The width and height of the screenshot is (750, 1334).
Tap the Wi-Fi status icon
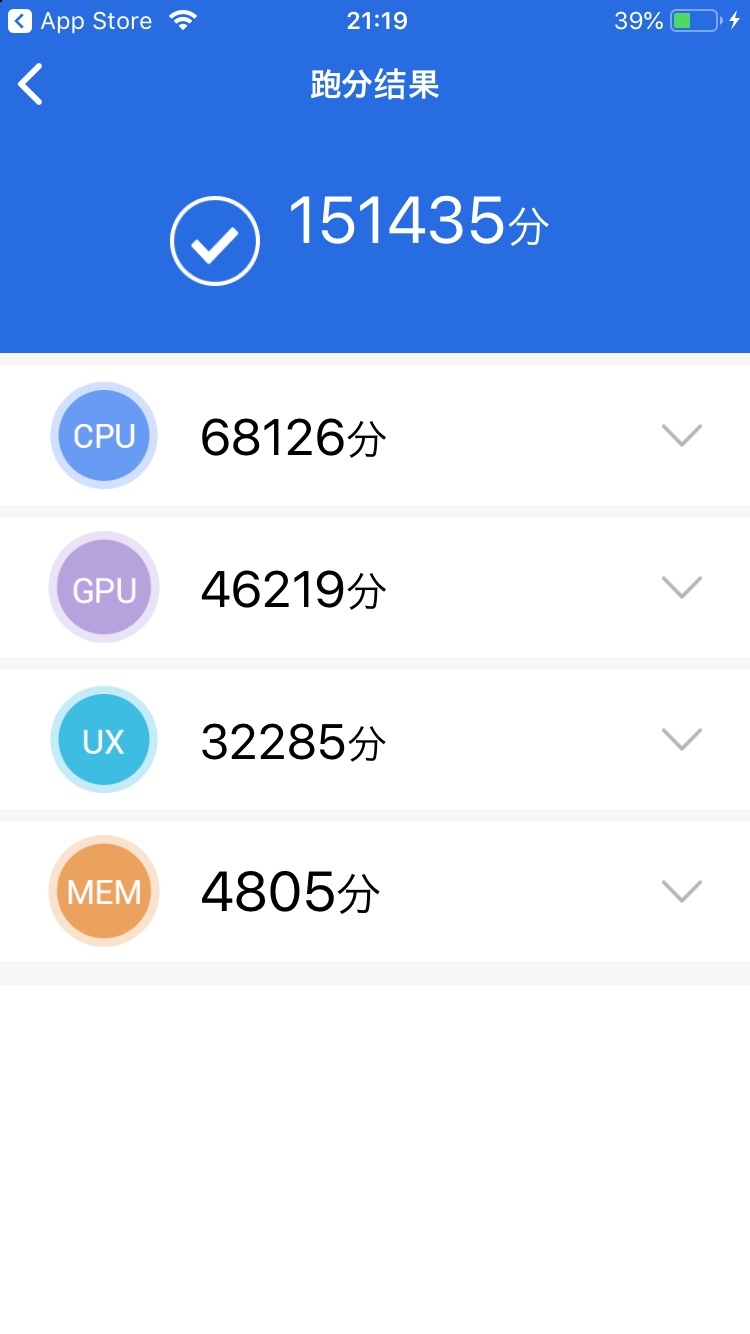tap(182, 20)
